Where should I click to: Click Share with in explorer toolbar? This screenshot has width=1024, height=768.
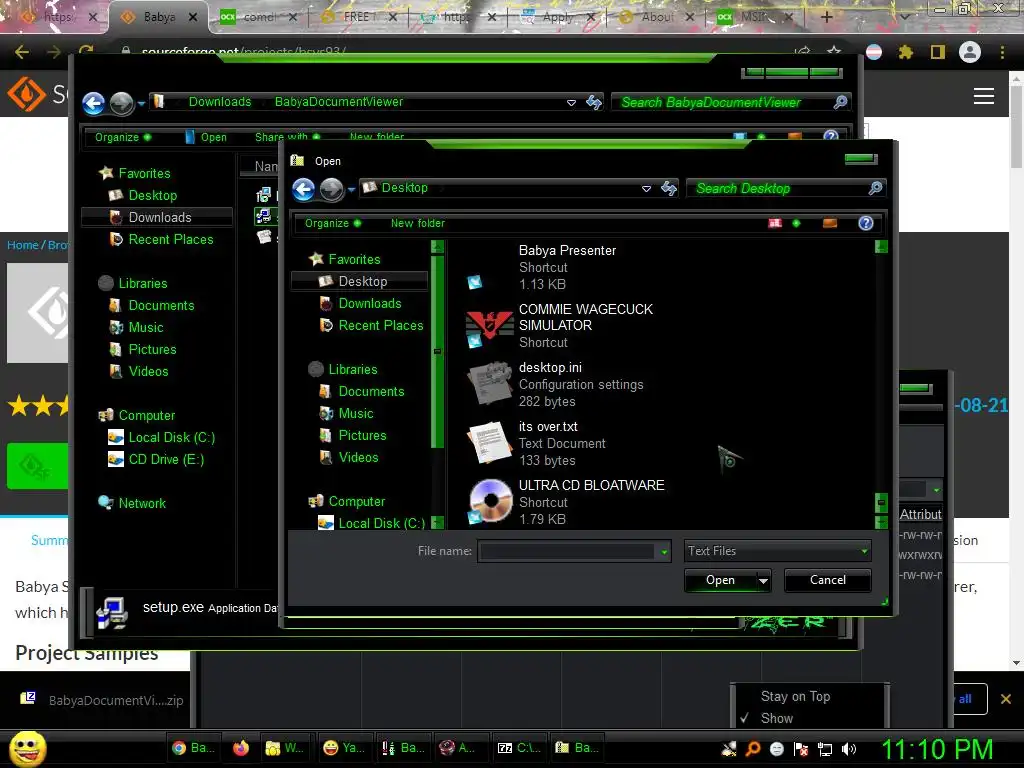(287, 137)
